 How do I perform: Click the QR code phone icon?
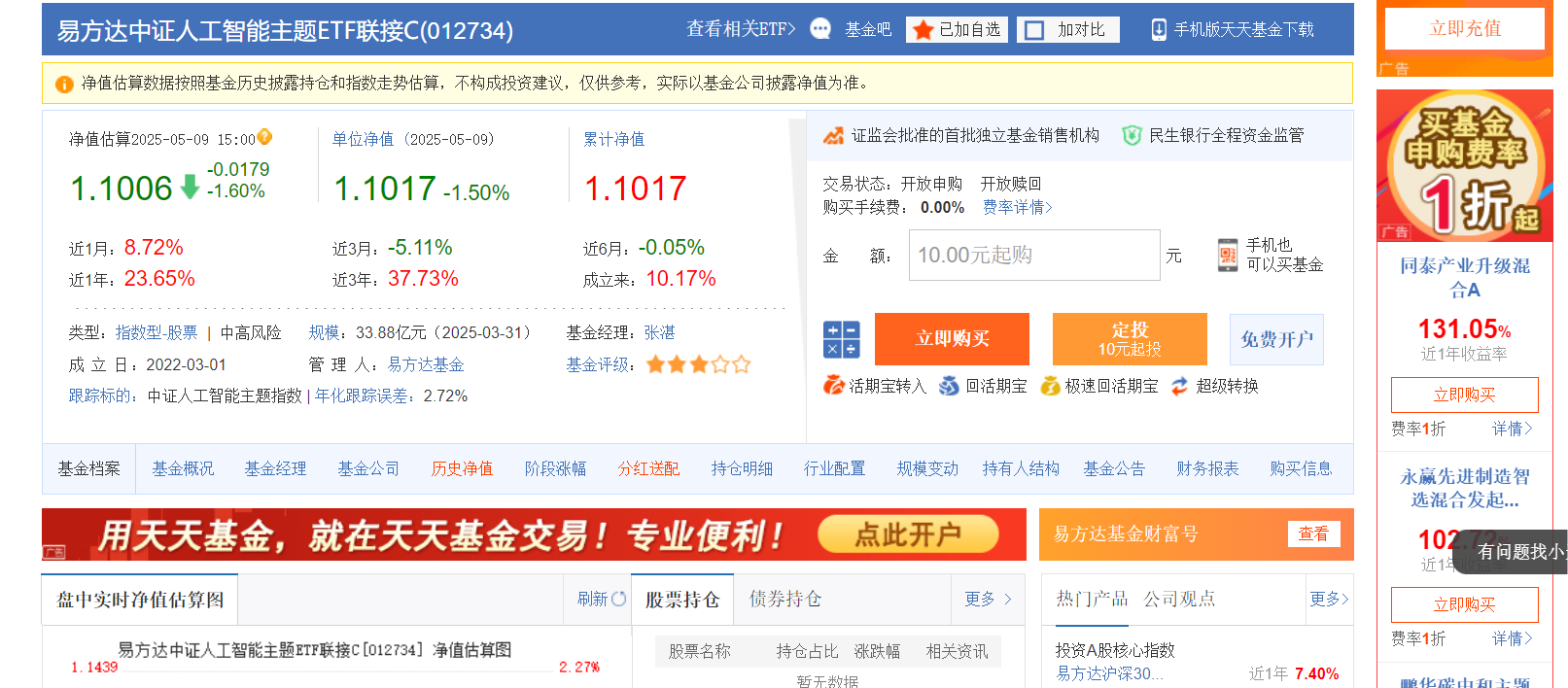[1228, 256]
